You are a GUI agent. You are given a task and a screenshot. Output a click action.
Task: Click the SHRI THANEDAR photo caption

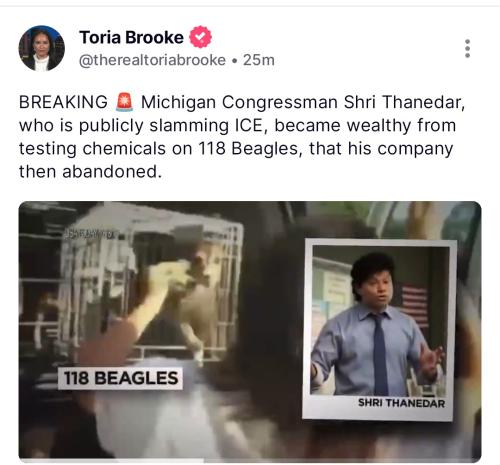tap(401, 403)
